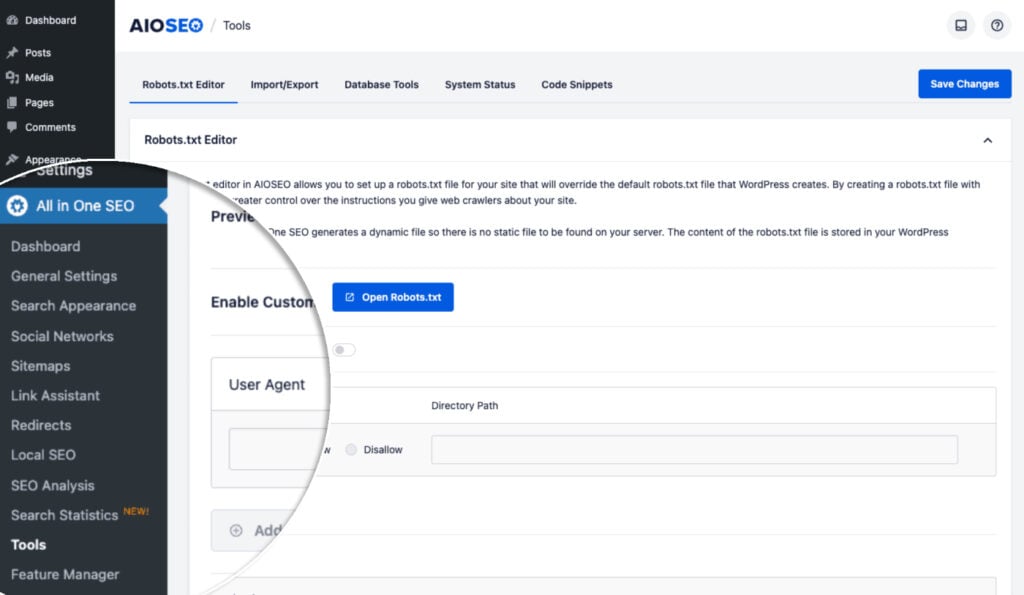The image size is (1024, 595).
Task: Open Feature Manager menu item
Action: [65, 574]
